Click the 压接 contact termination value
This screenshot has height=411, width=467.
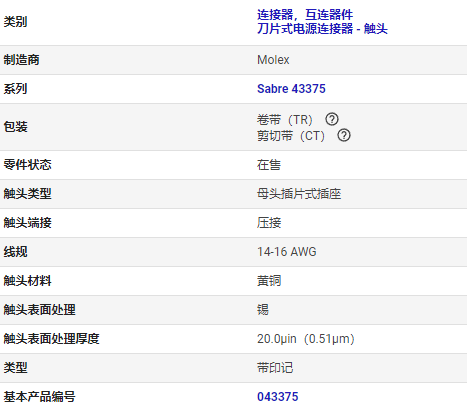[x=269, y=223]
